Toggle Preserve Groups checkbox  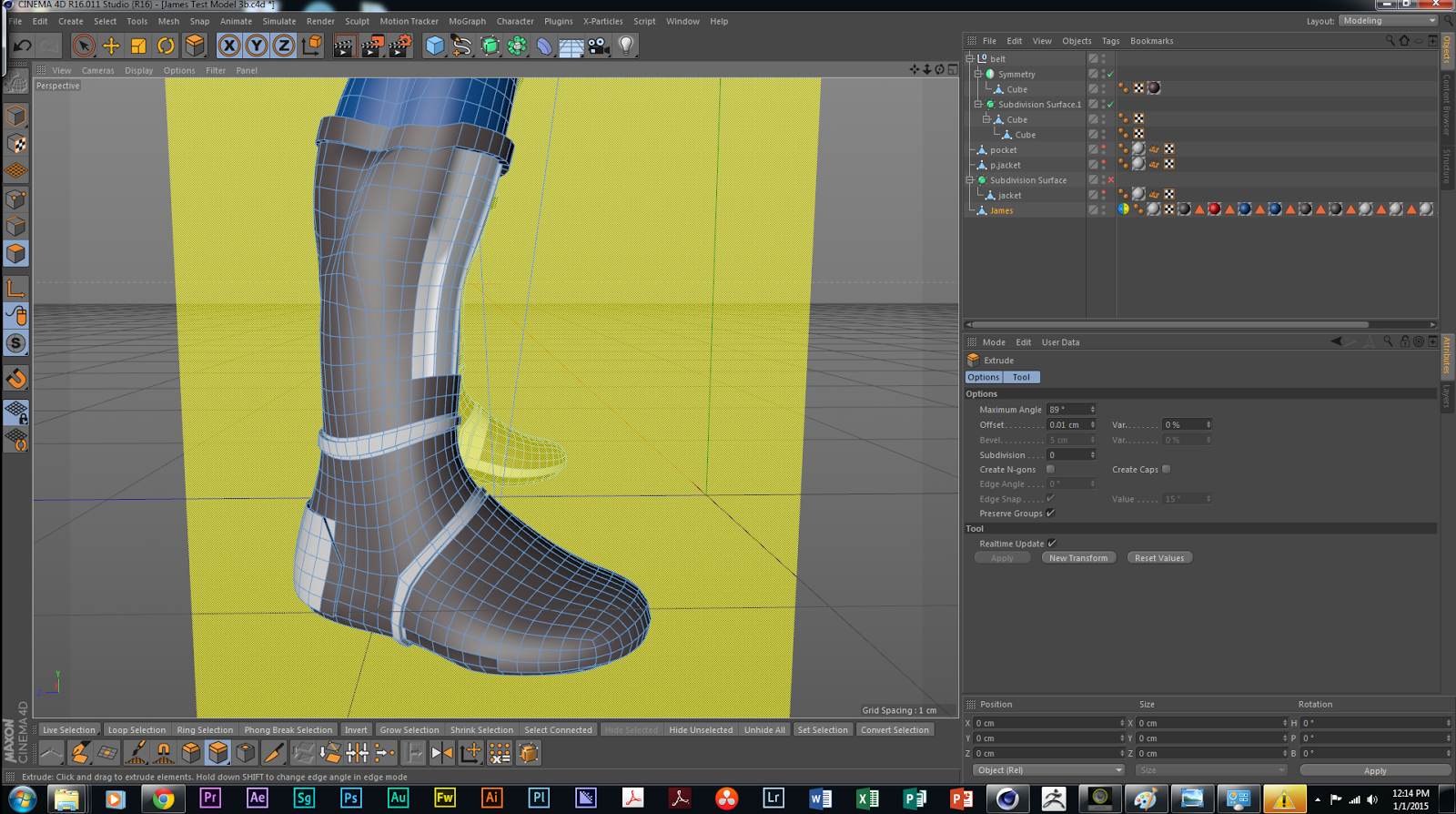point(1050,514)
